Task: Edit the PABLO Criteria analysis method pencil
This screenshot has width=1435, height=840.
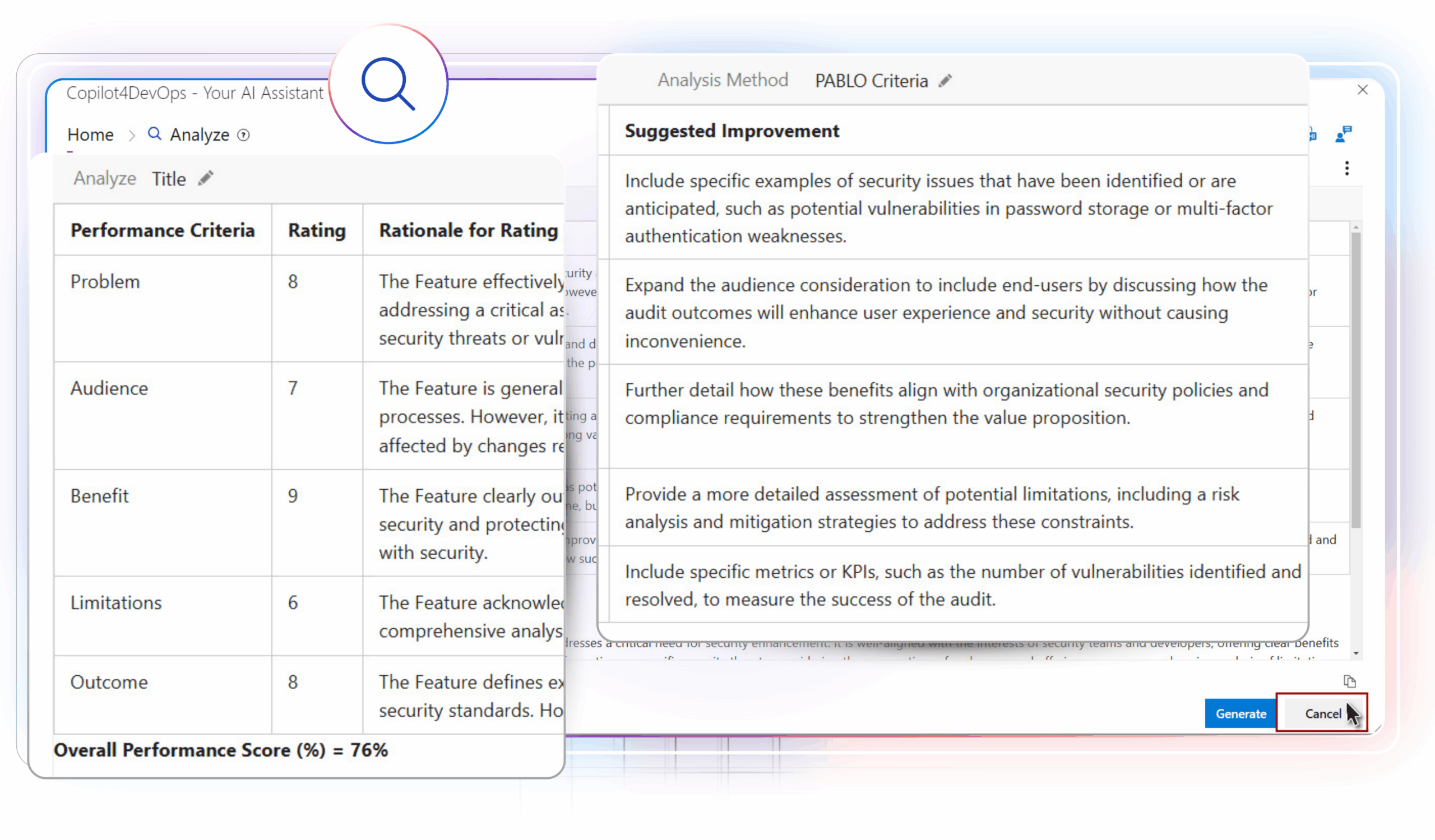Action: [945, 81]
